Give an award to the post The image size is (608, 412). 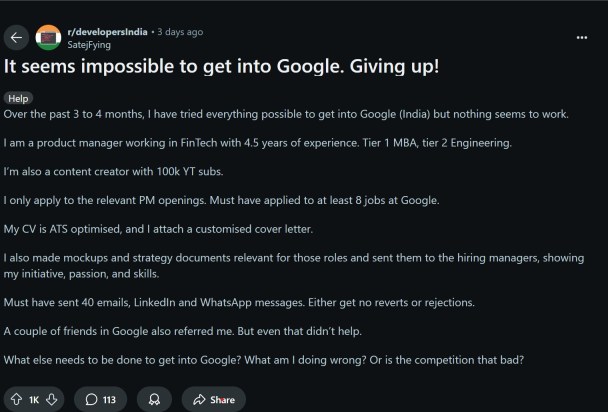[x=153, y=400]
